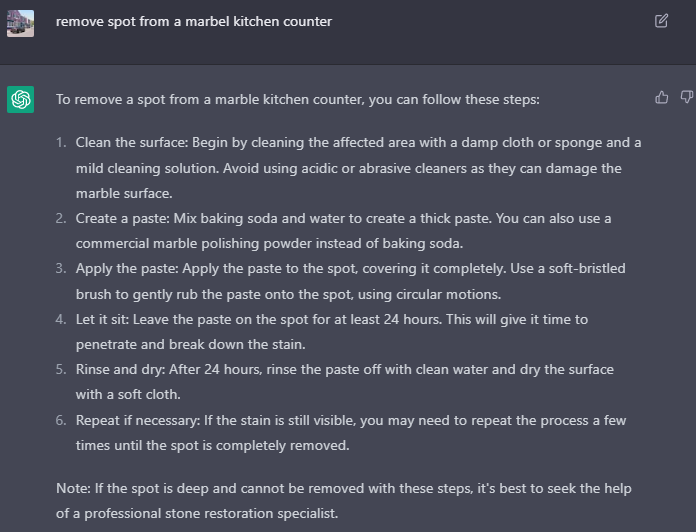696x532 pixels.
Task: Click the list number '6.' marker
Action: click(61, 420)
